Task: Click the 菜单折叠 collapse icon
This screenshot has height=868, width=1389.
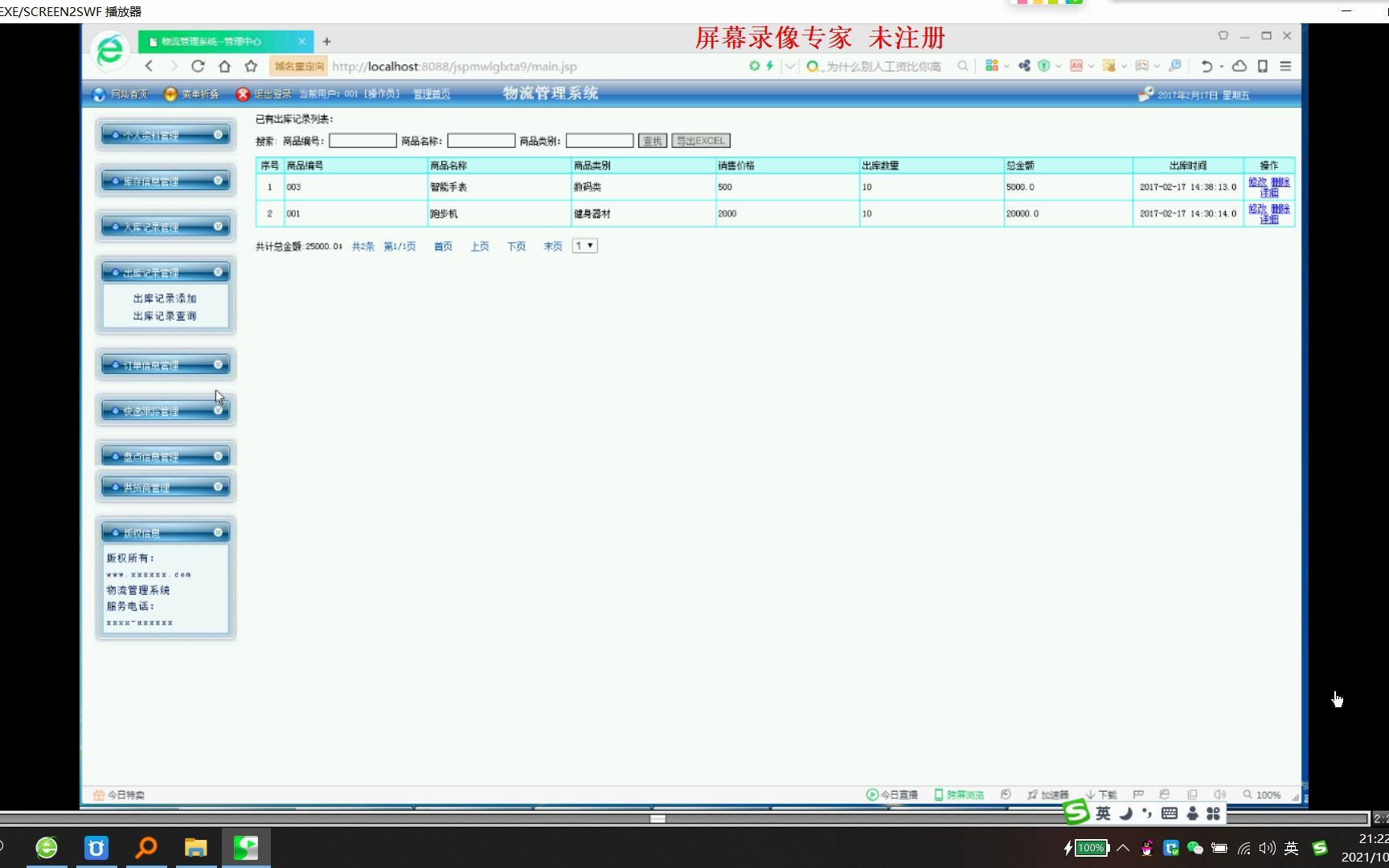Action: pyautogui.click(x=170, y=93)
